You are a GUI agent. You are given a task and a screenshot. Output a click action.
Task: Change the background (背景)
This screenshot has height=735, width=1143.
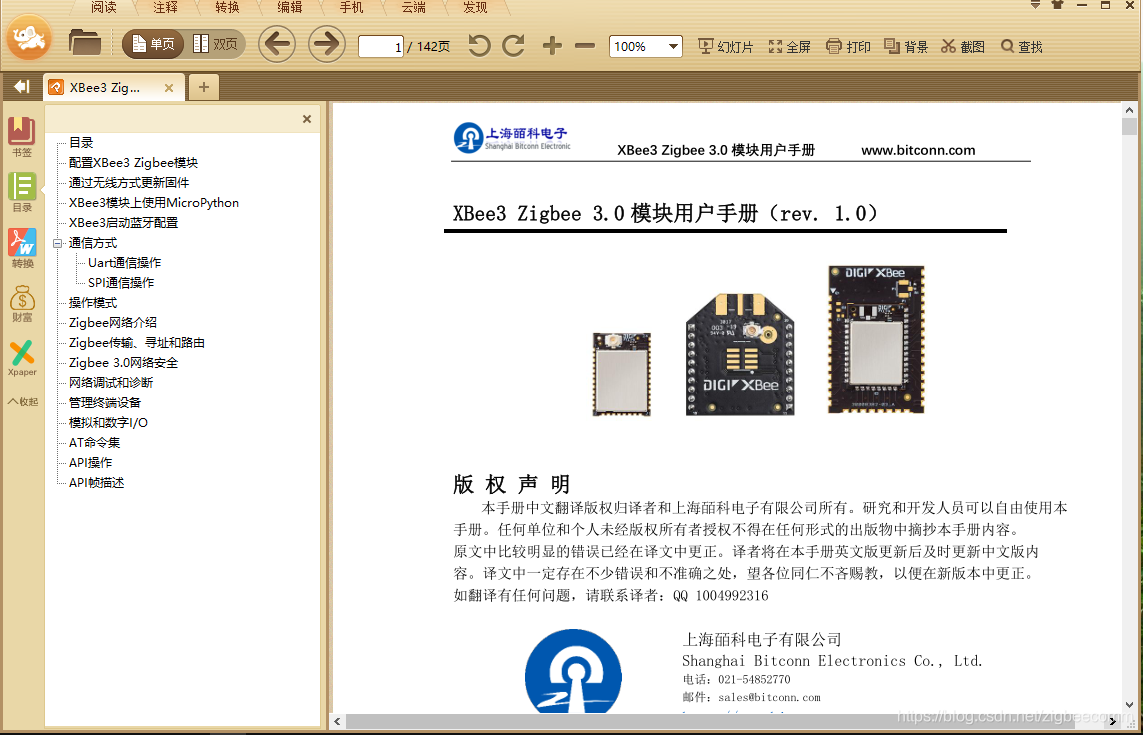click(x=906, y=47)
